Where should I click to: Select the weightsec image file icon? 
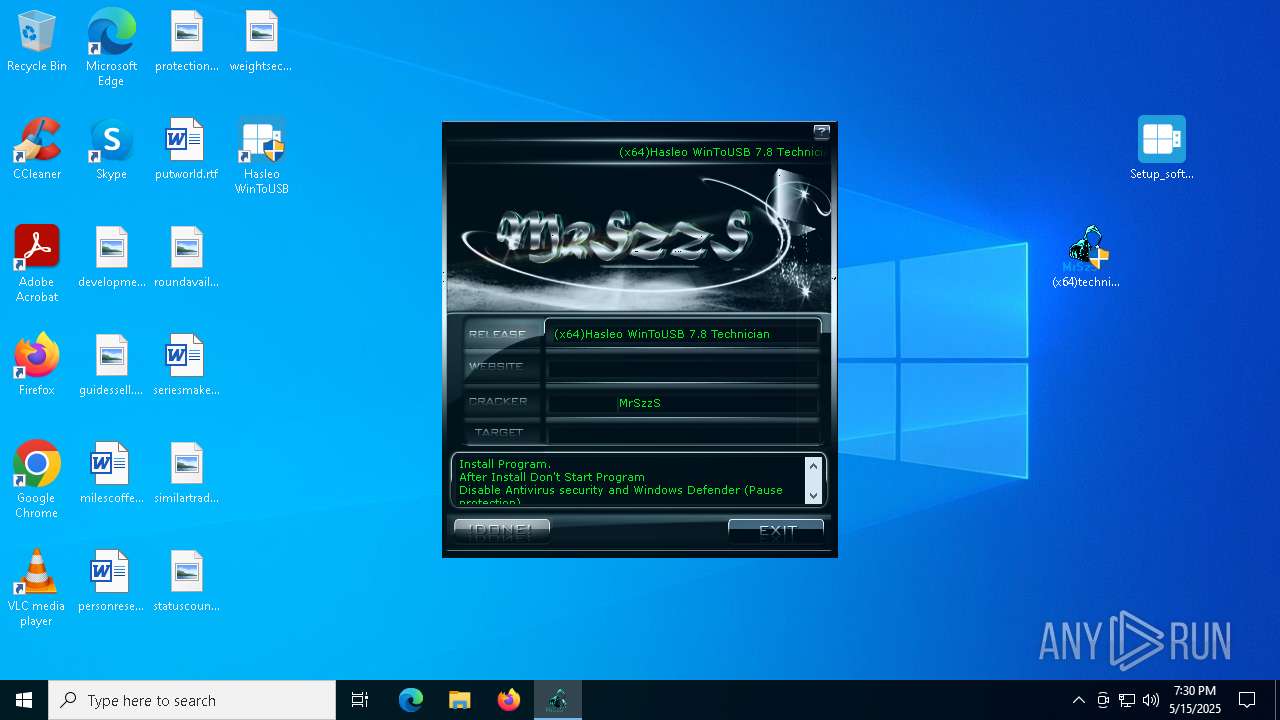point(261,42)
